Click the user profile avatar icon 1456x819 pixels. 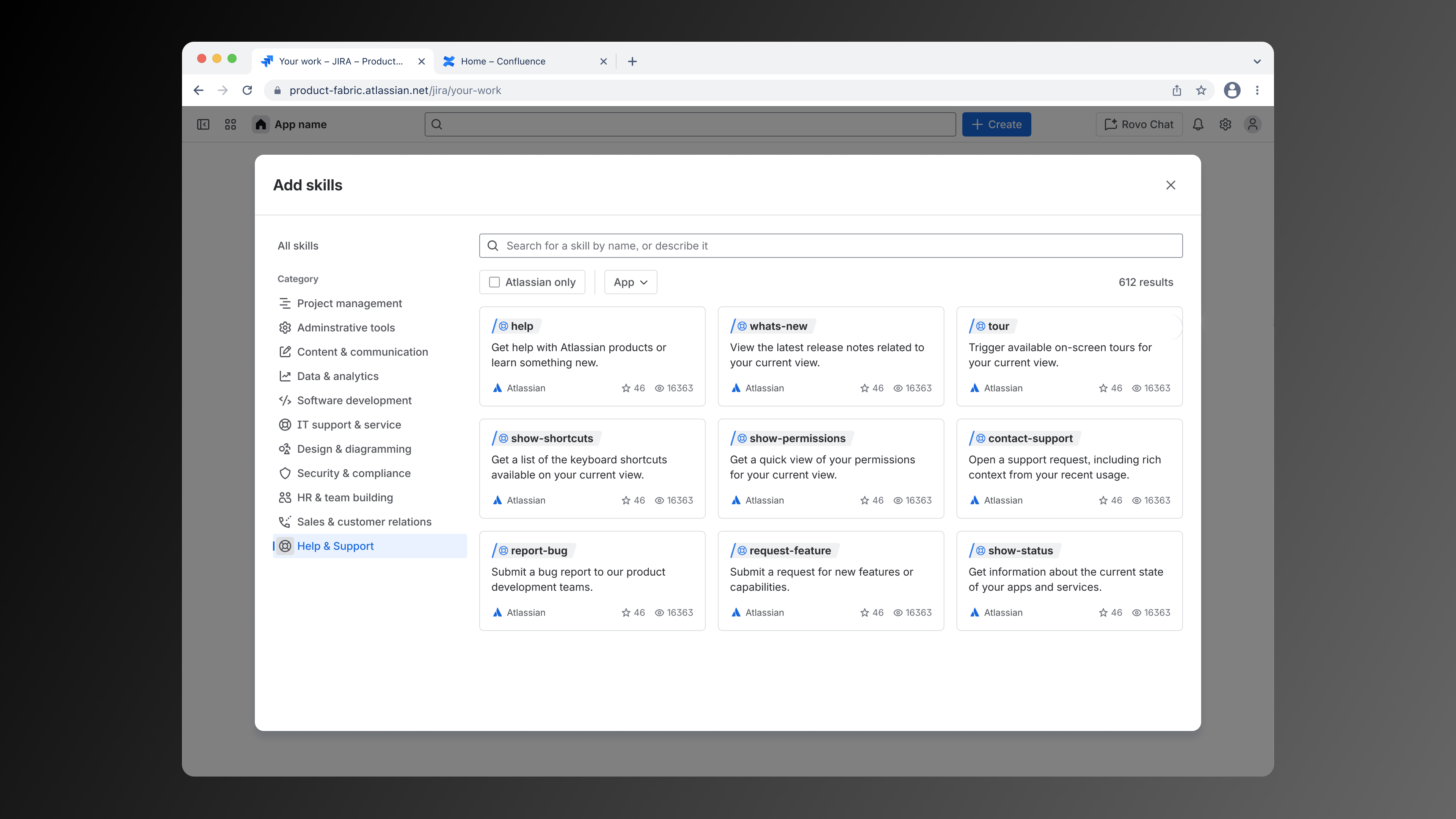click(1252, 124)
